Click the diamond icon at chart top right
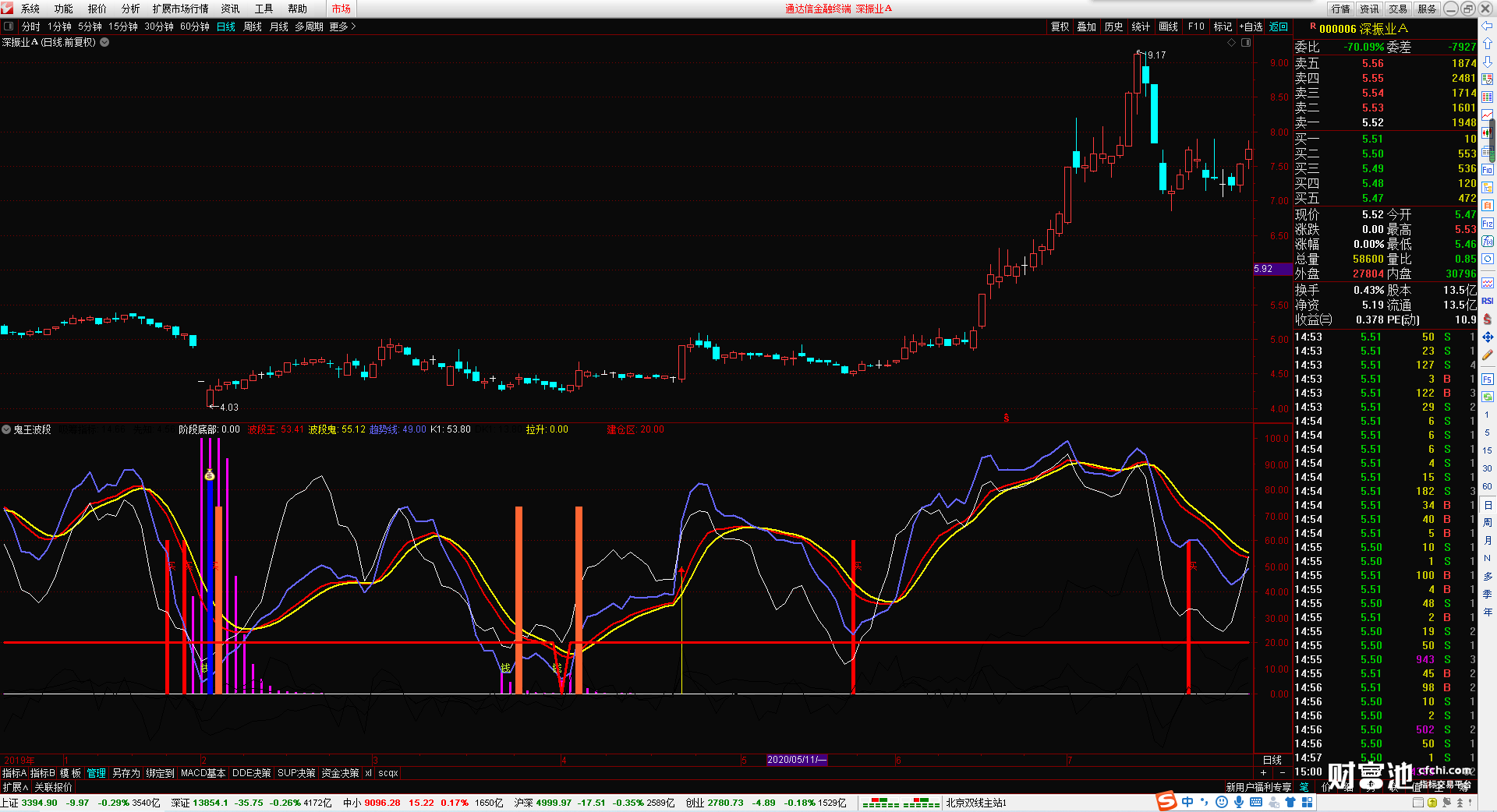Screen dimensions: 1497x812 coord(1232,42)
